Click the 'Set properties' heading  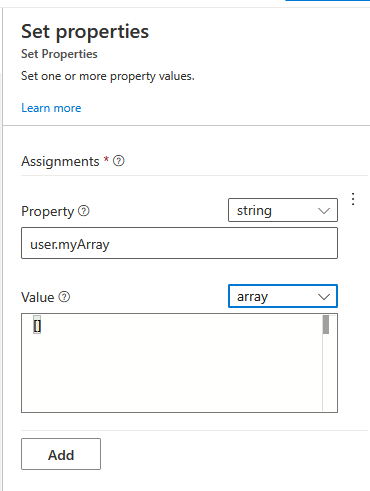tap(85, 32)
